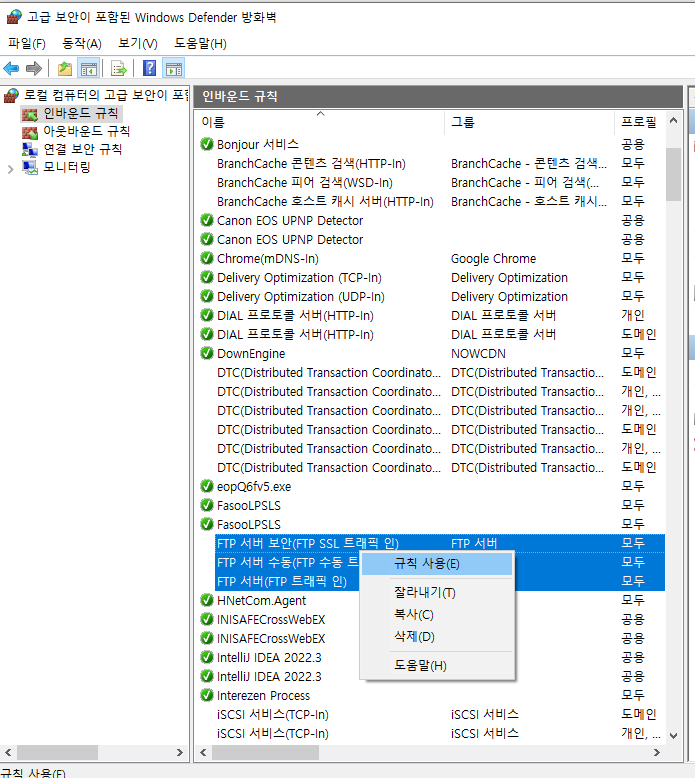Open the 도움말(H) menu bar item
695x778 pixels.
[x=200, y=44]
